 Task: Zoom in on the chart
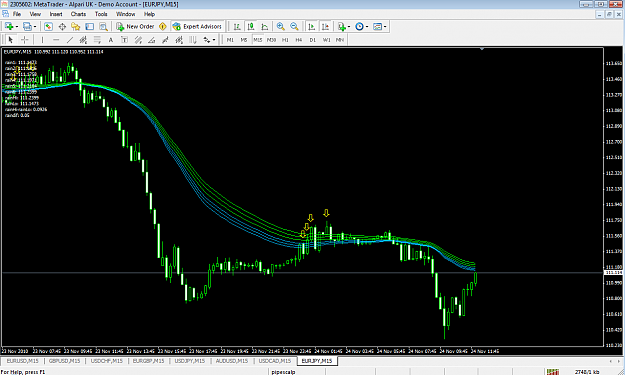point(281,27)
